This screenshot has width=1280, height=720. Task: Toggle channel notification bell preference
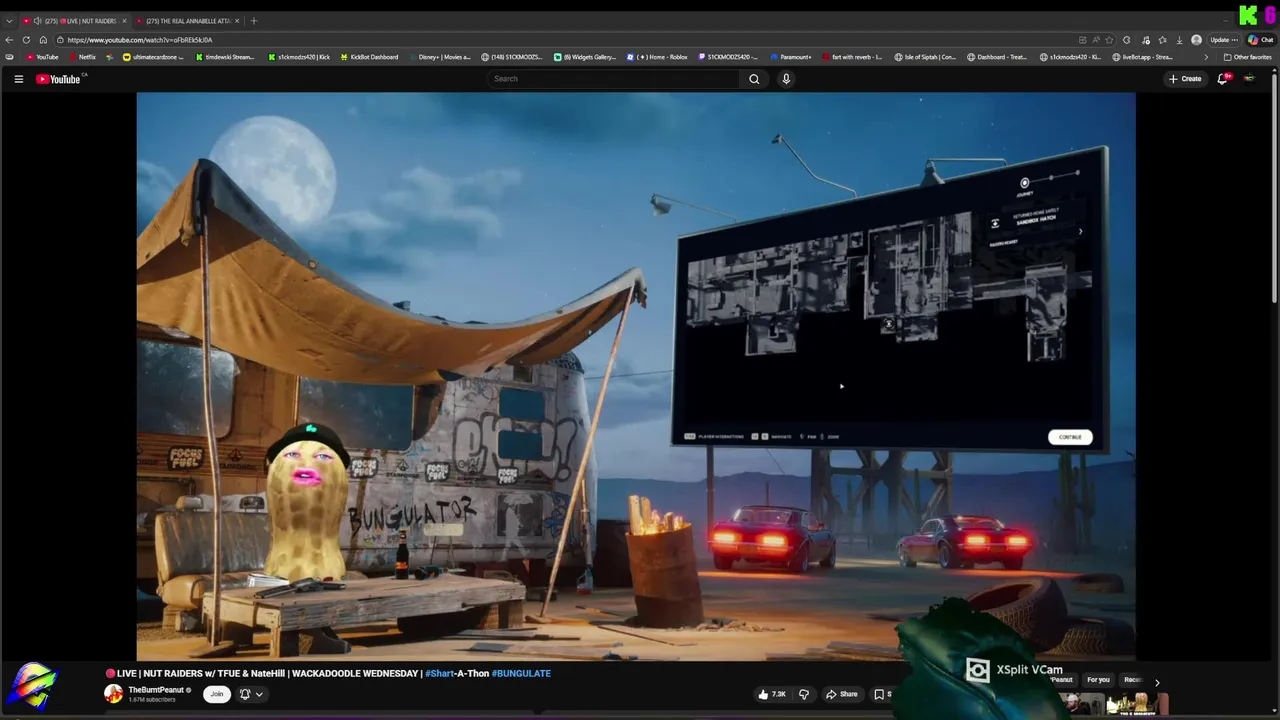point(244,694)
